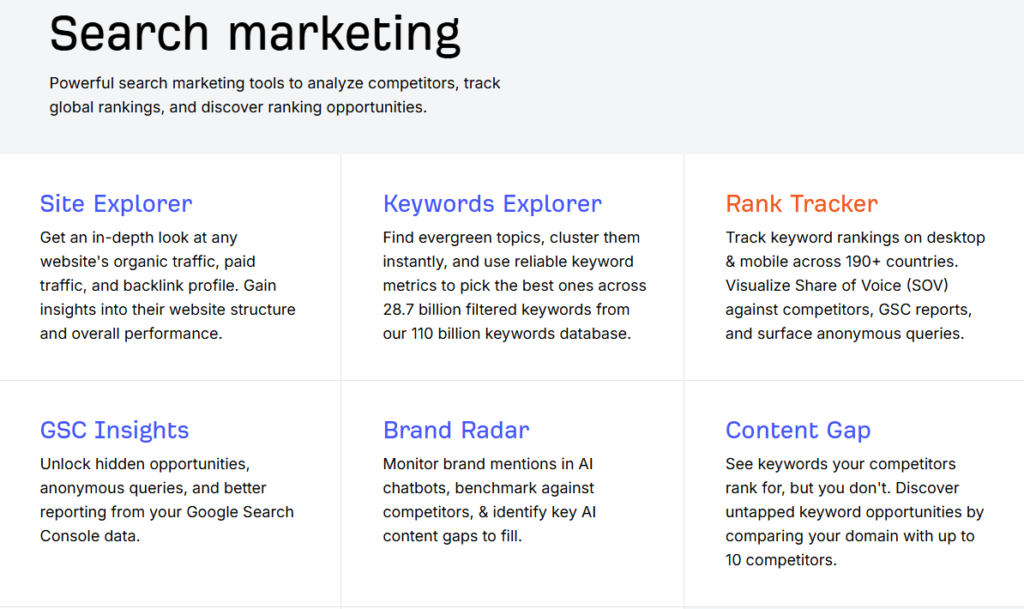Image resolution: width=1024 pixels, height=609 pixels.
Task: Open the Content Gap link
Action: click(798, 430)
